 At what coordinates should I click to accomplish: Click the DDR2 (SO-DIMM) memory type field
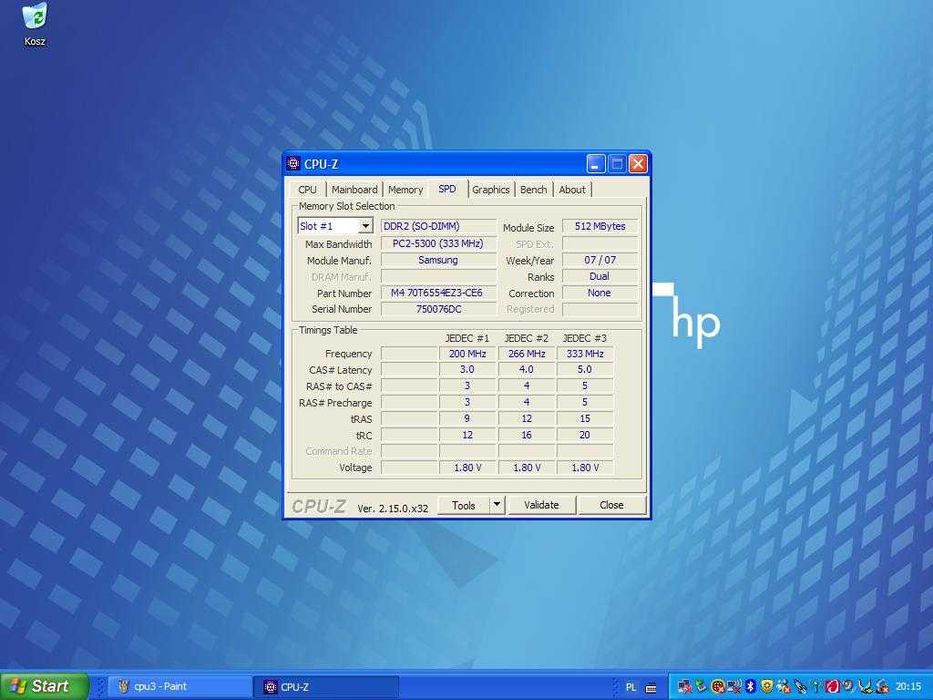tap(439, 226)
